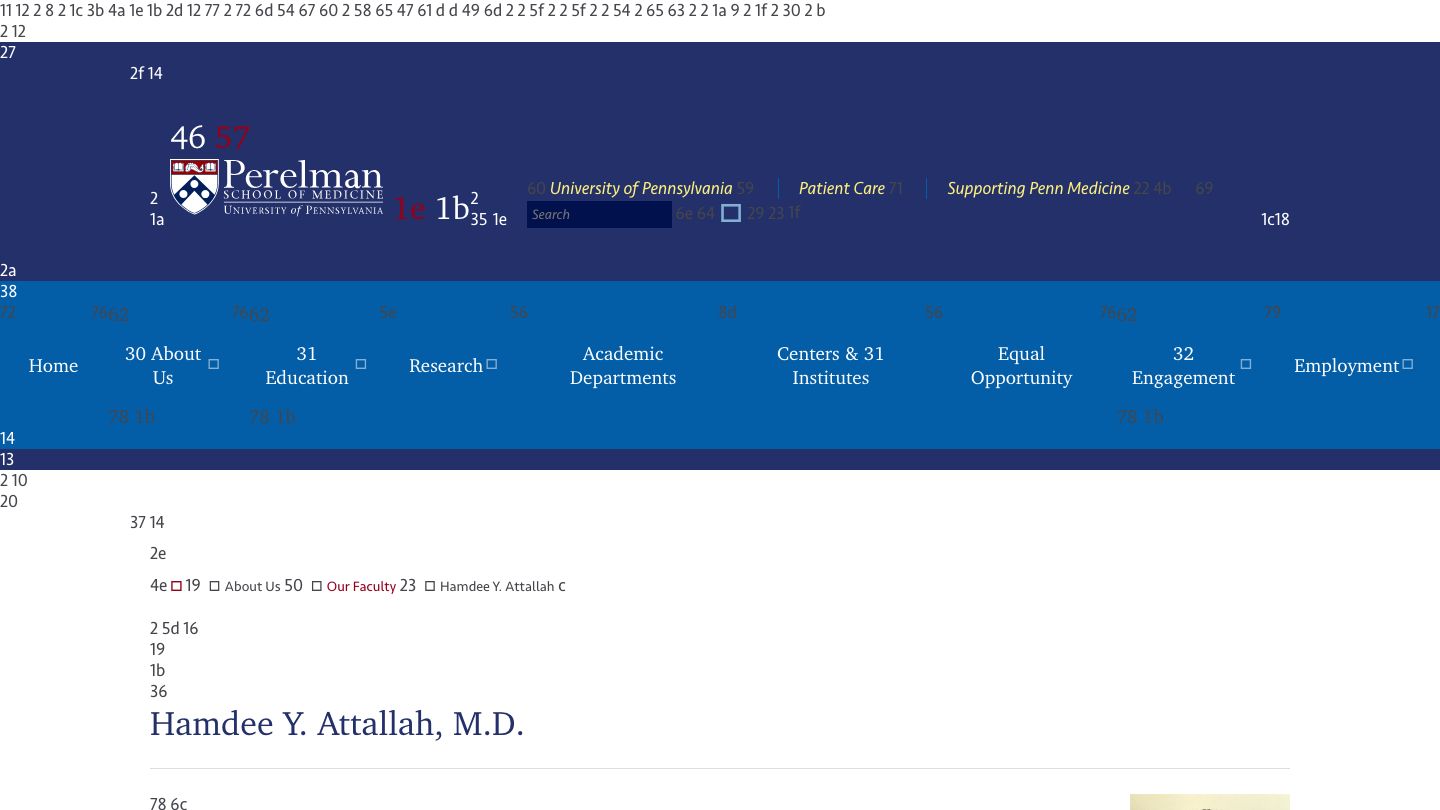The image size is (1440, 810).
Task: Visit the Supporting Penn Medicine link
Action: click(x=1037, y=189)
